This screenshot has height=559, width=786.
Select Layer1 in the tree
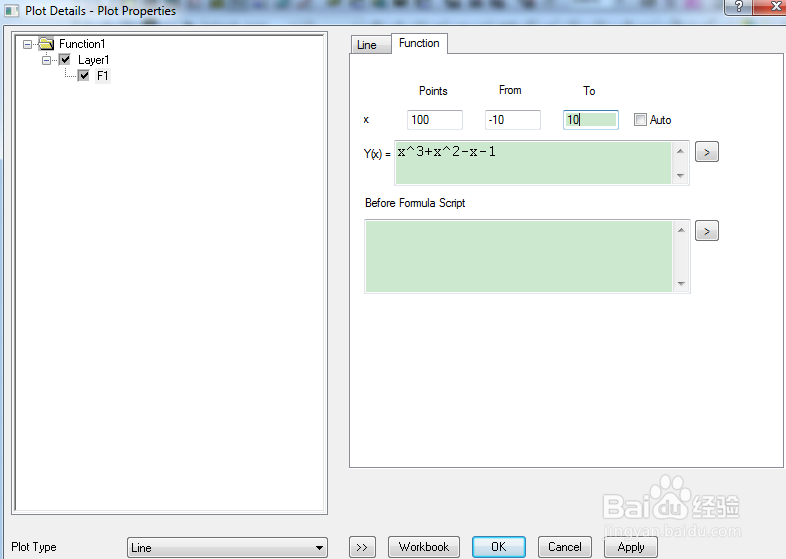93,60
